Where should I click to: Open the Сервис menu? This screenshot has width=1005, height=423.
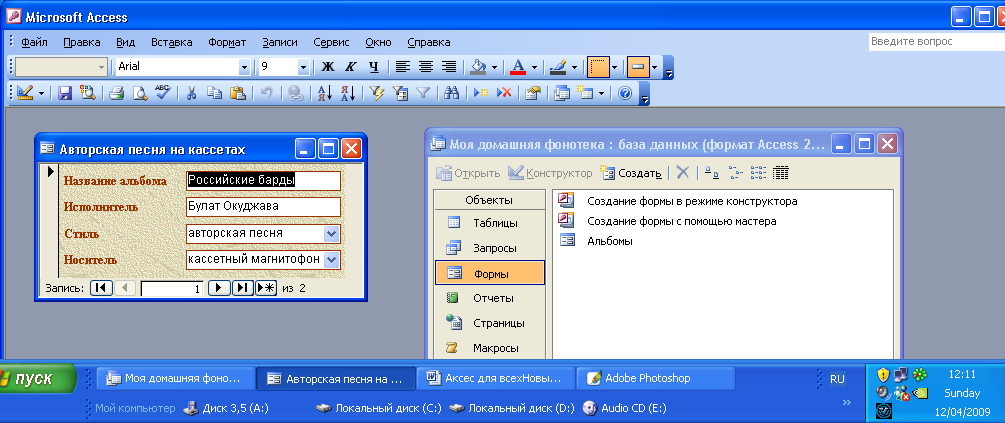(x=331, y=42)
